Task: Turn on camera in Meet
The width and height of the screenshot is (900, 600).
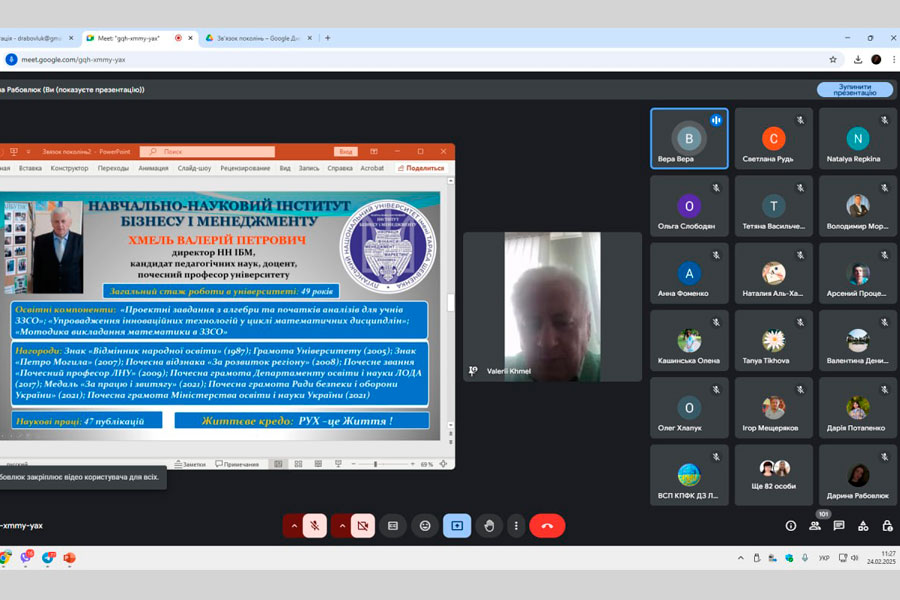Action: pyautogui.click(x=363, y=525)
